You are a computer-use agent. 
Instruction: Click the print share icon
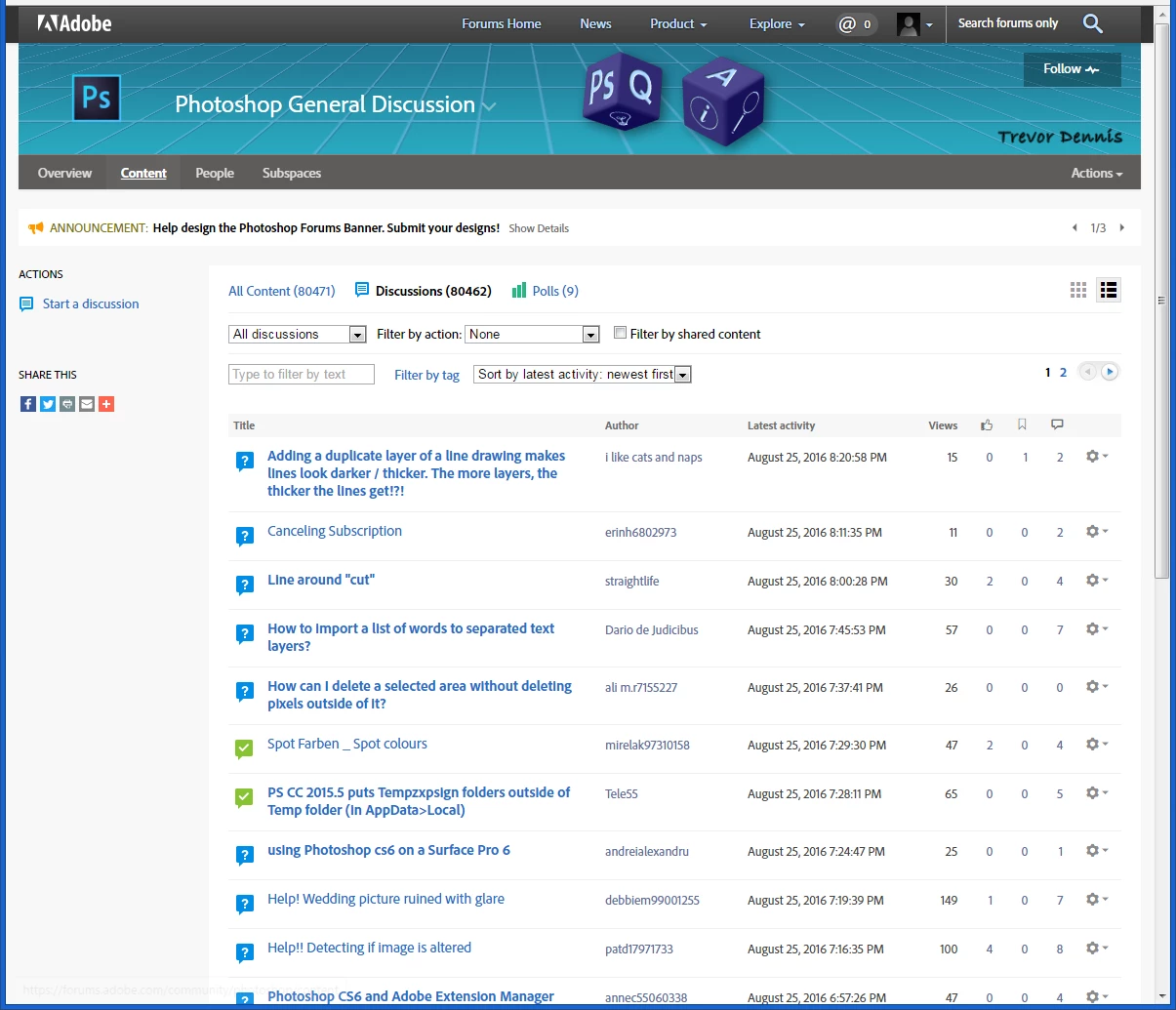click(67, 404)
